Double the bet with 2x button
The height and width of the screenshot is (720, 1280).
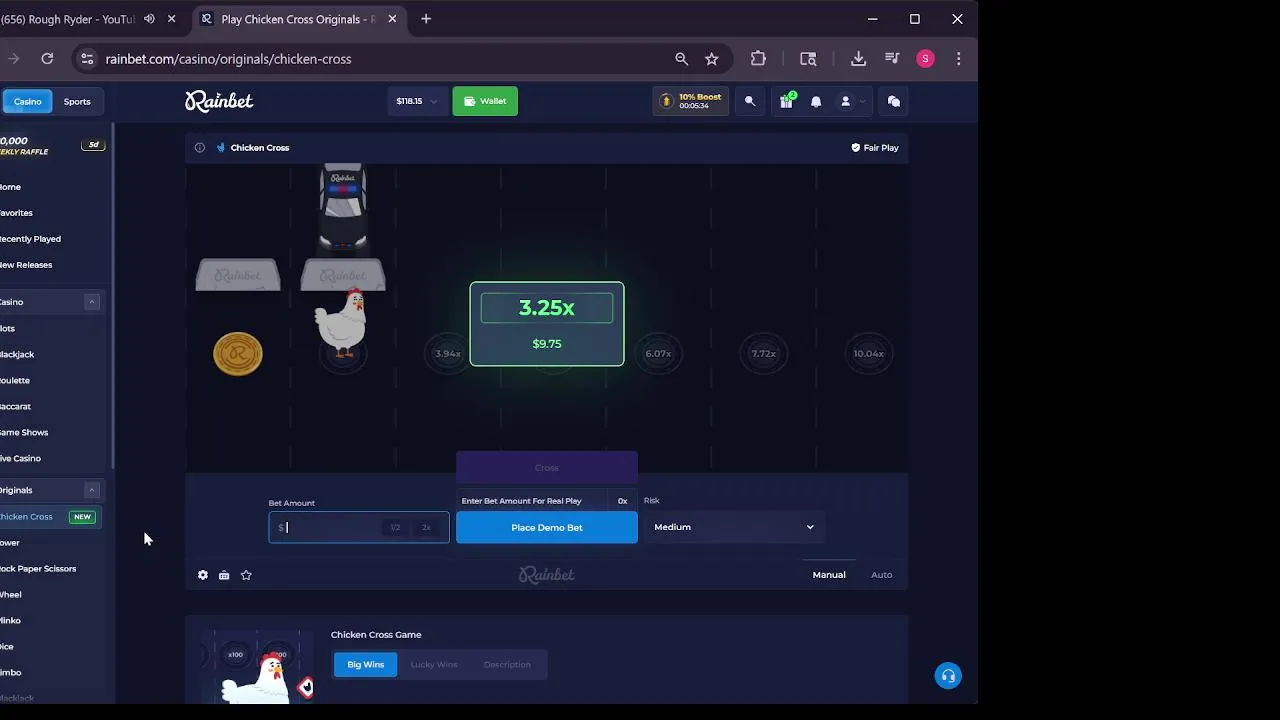coord(426,528)
